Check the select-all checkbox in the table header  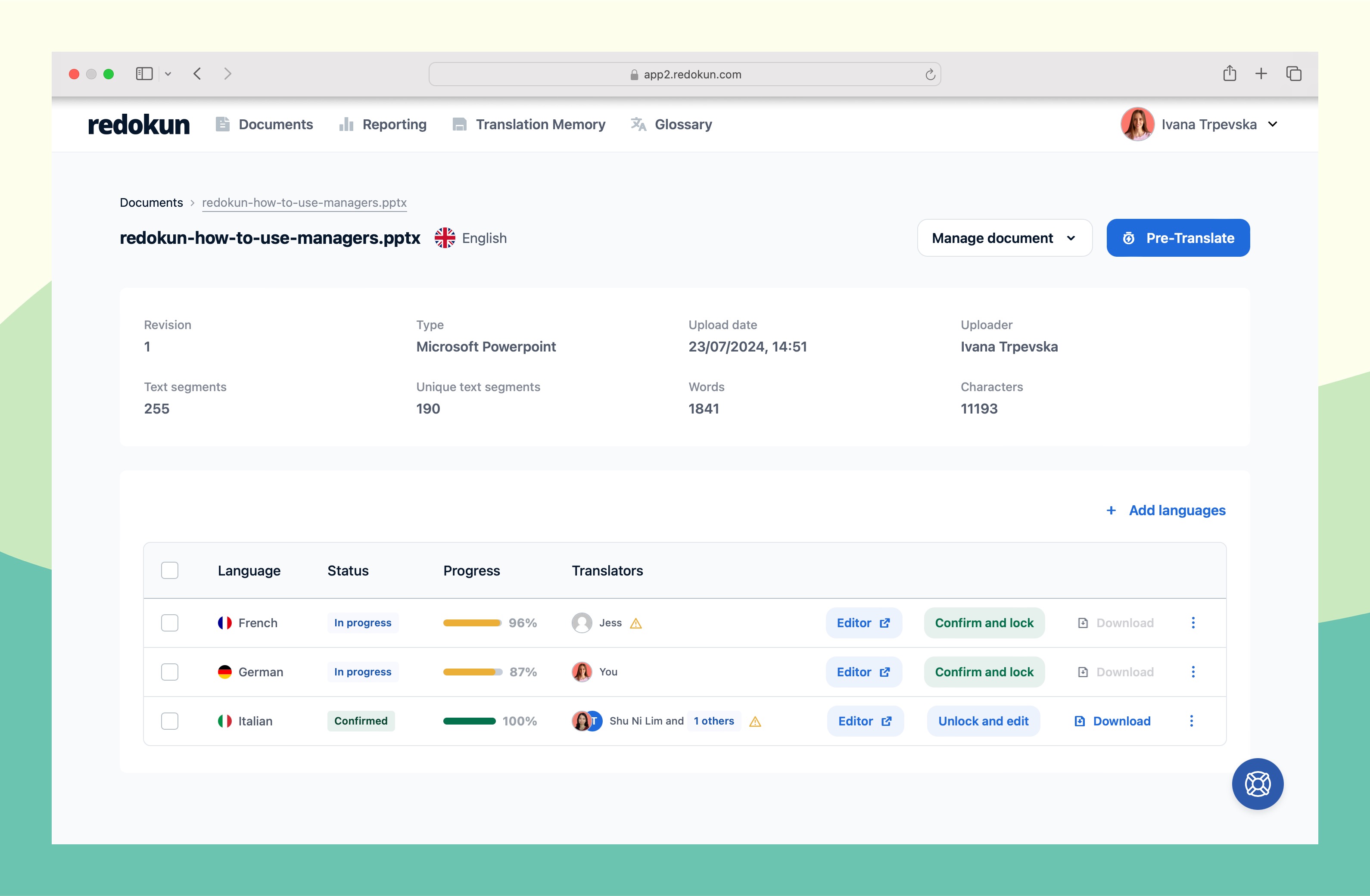coord(170,570)
